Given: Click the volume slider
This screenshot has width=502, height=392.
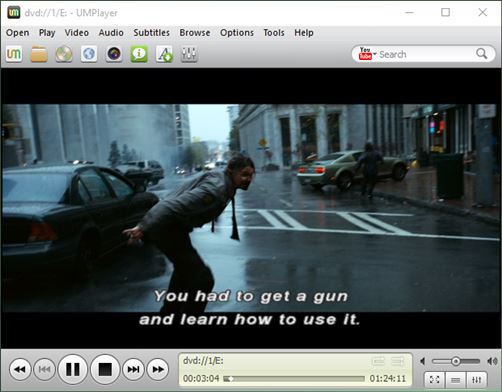Looking at the screenshot, I should (456, 361).
